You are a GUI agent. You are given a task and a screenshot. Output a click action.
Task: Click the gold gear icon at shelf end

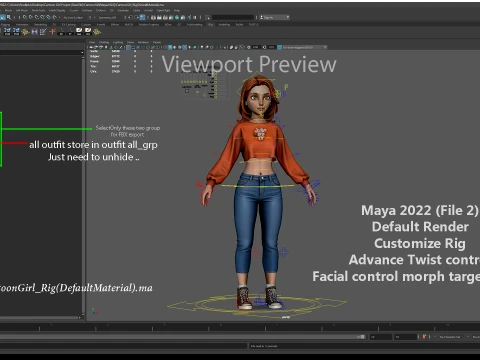click(97, 32)
